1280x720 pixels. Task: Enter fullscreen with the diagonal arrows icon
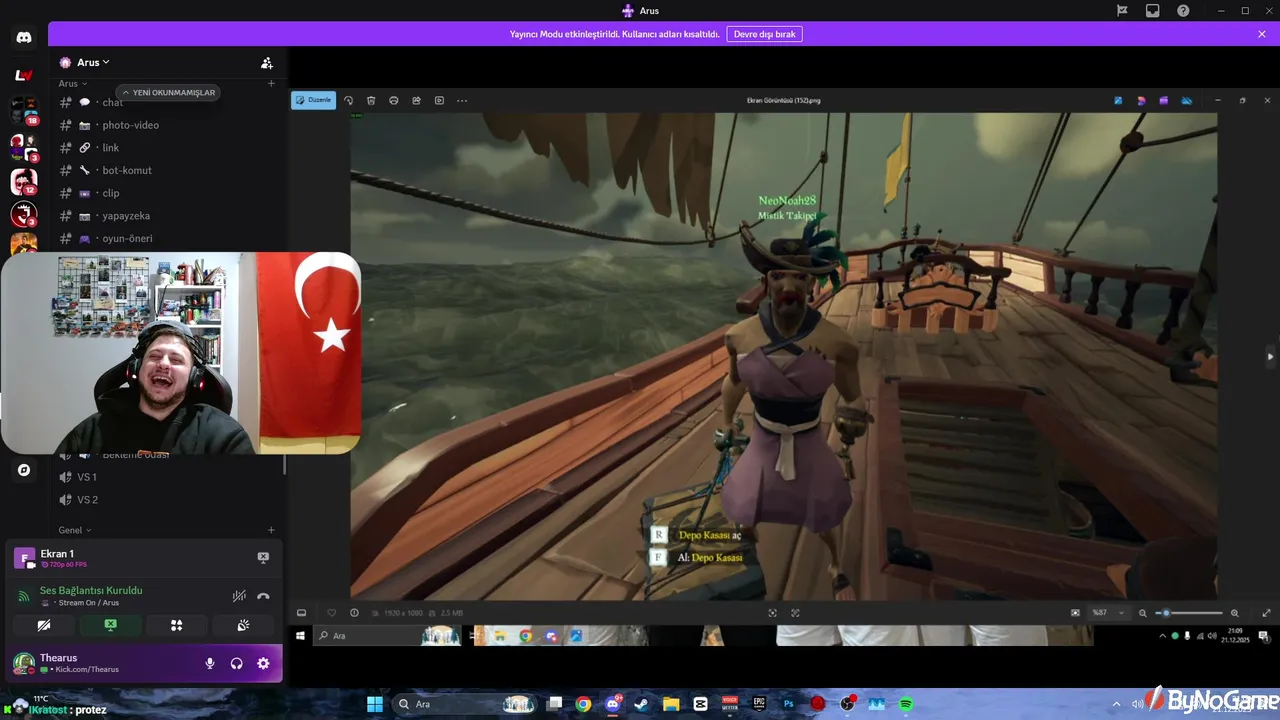pyautogui.click(x=1266, y=613)
